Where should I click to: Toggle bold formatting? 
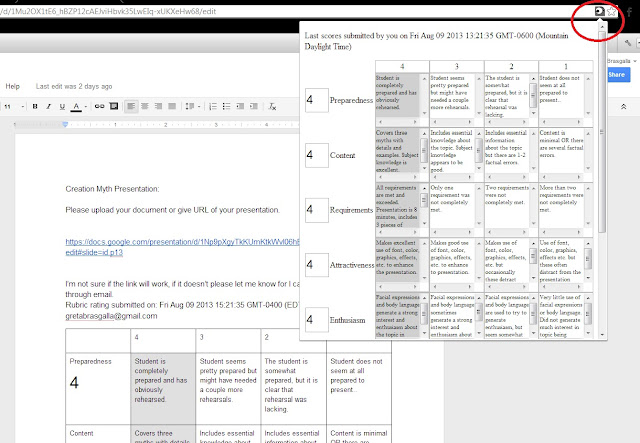pos(35,106)
